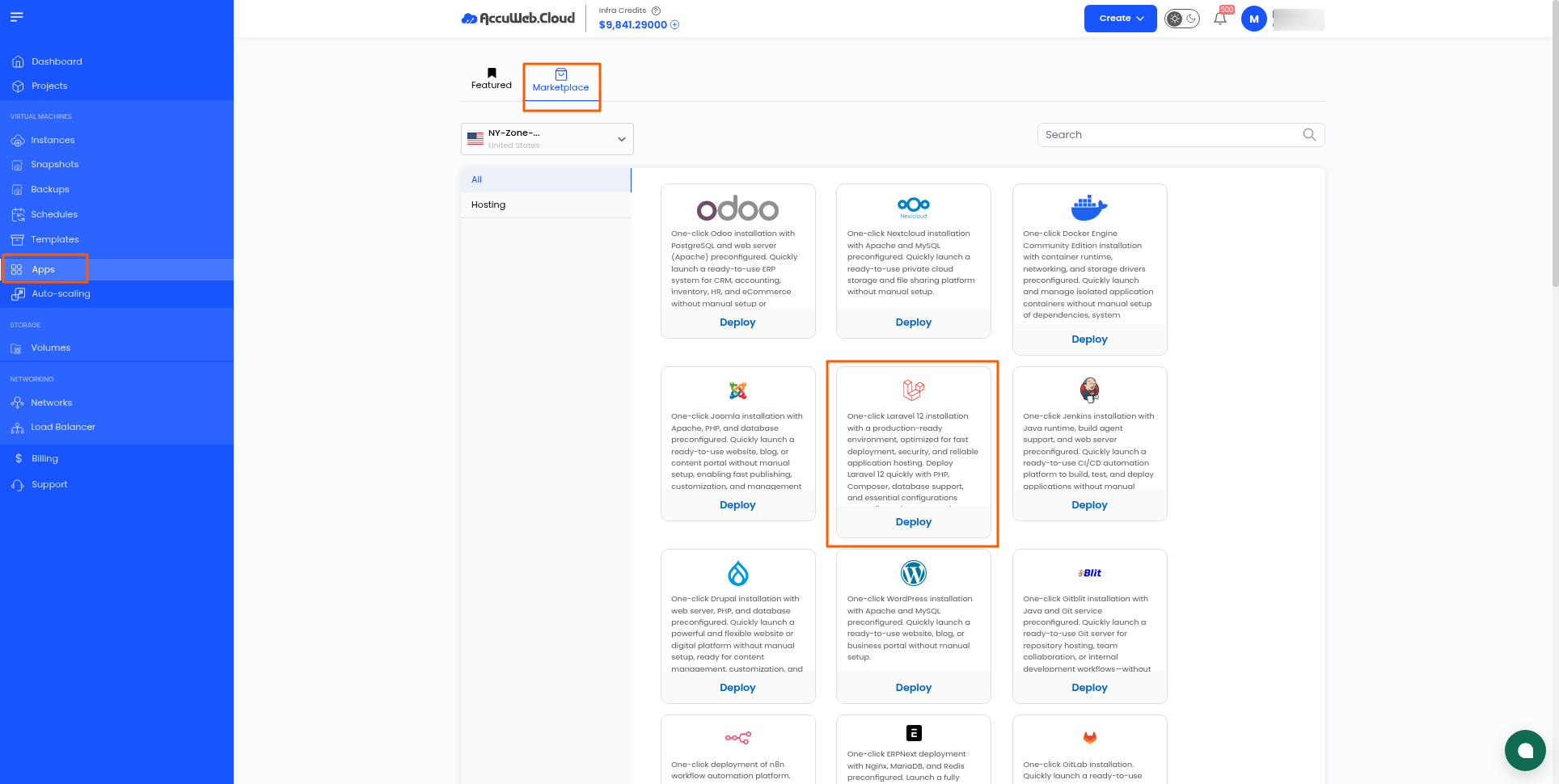Click the Apps grid icon in sidebar

[17, 269]
